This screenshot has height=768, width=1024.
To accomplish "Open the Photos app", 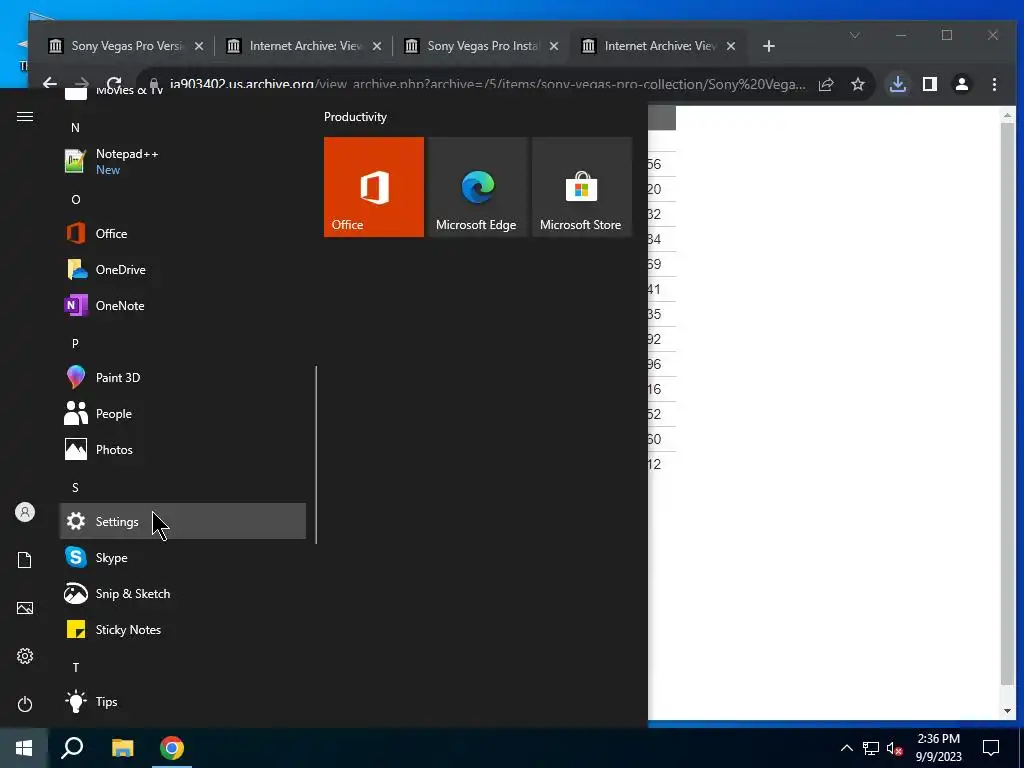I will 183,449.
